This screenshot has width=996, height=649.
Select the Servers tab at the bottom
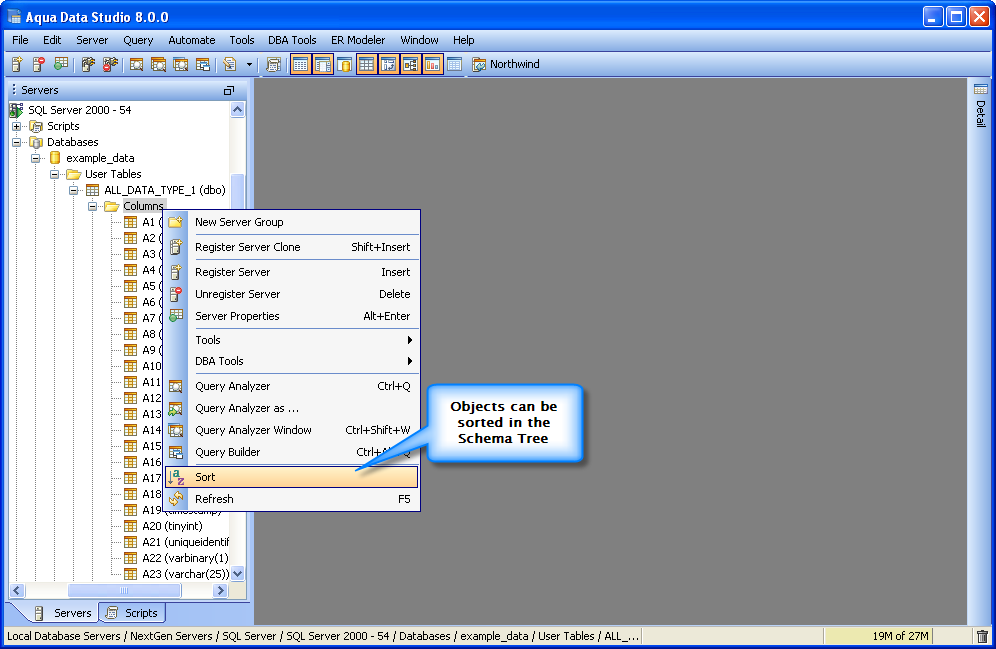[62, 613]
